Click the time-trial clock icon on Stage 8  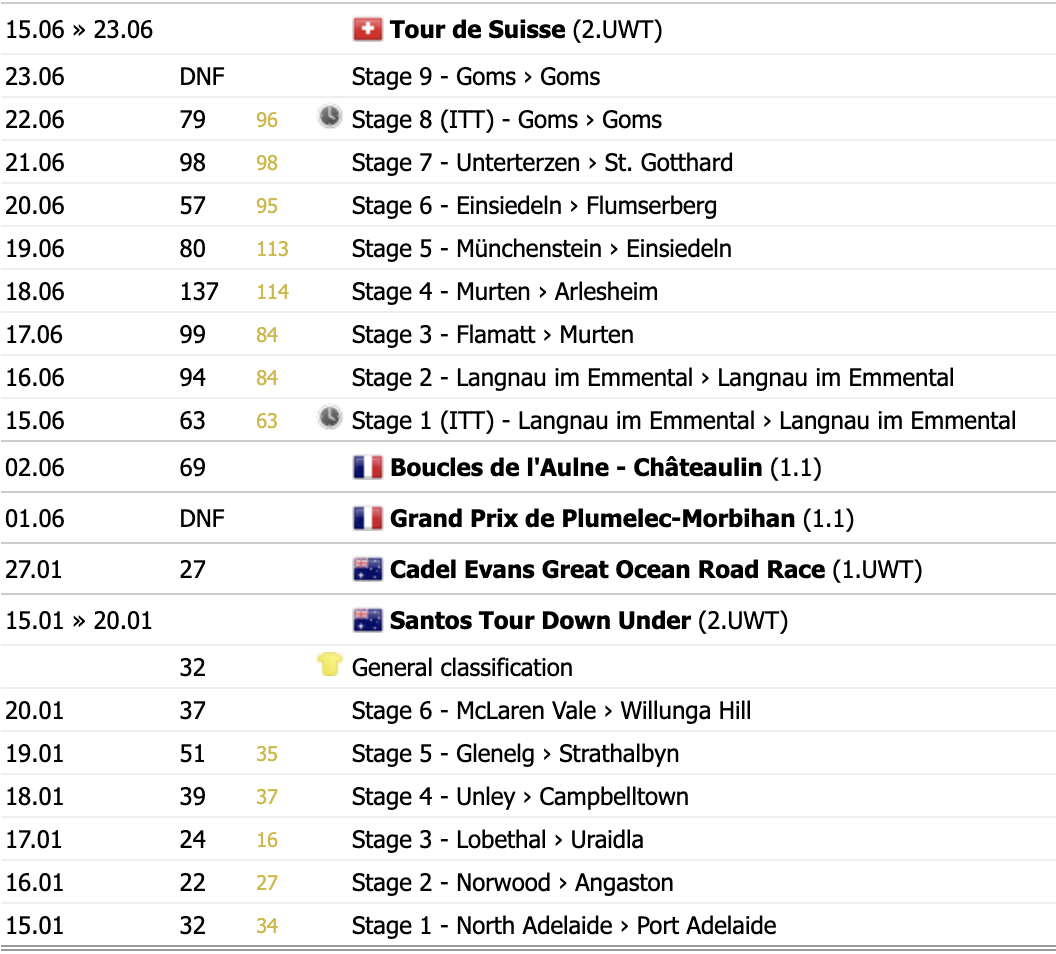click(x=329, y=117)
